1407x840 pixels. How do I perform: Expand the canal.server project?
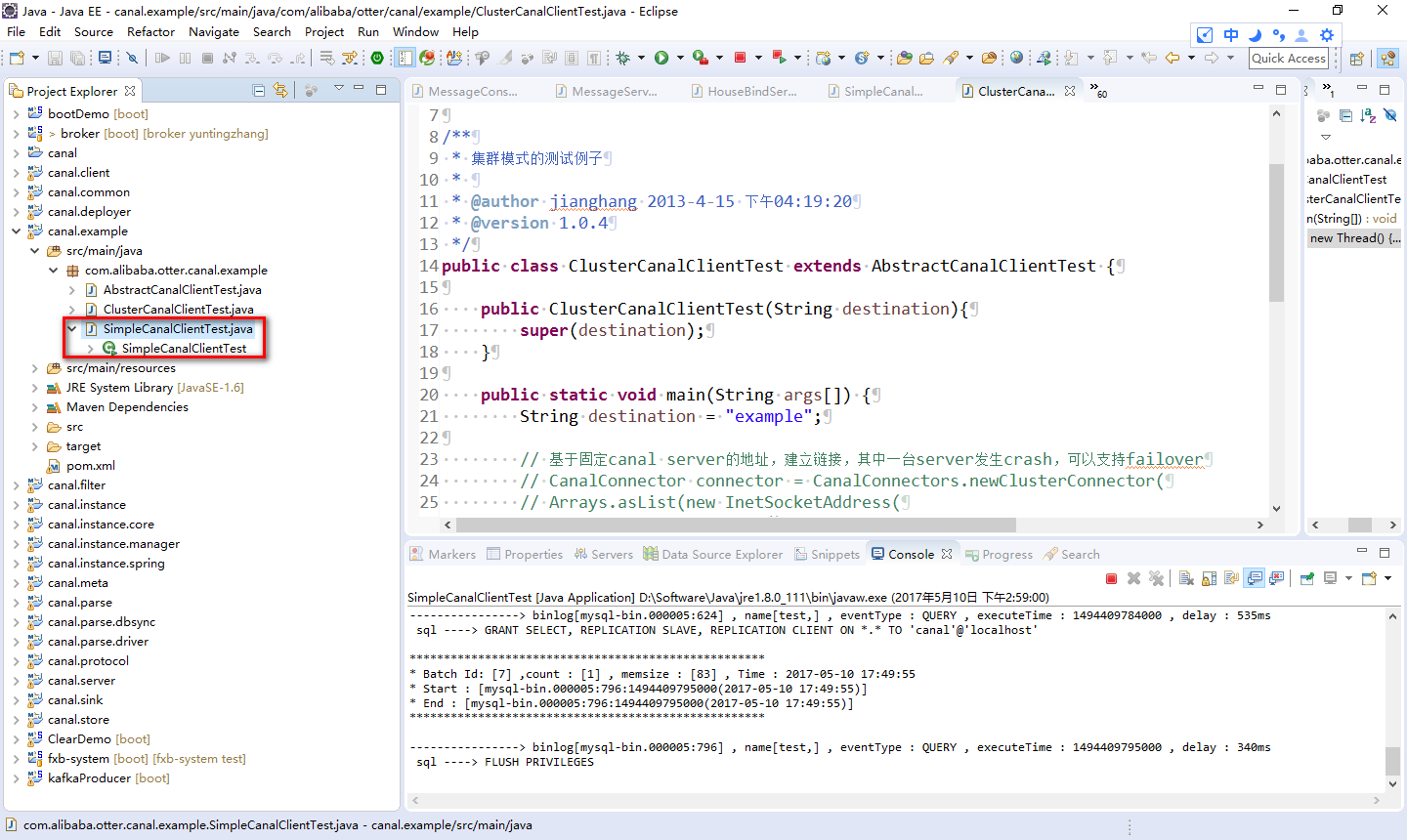(16, 681)
